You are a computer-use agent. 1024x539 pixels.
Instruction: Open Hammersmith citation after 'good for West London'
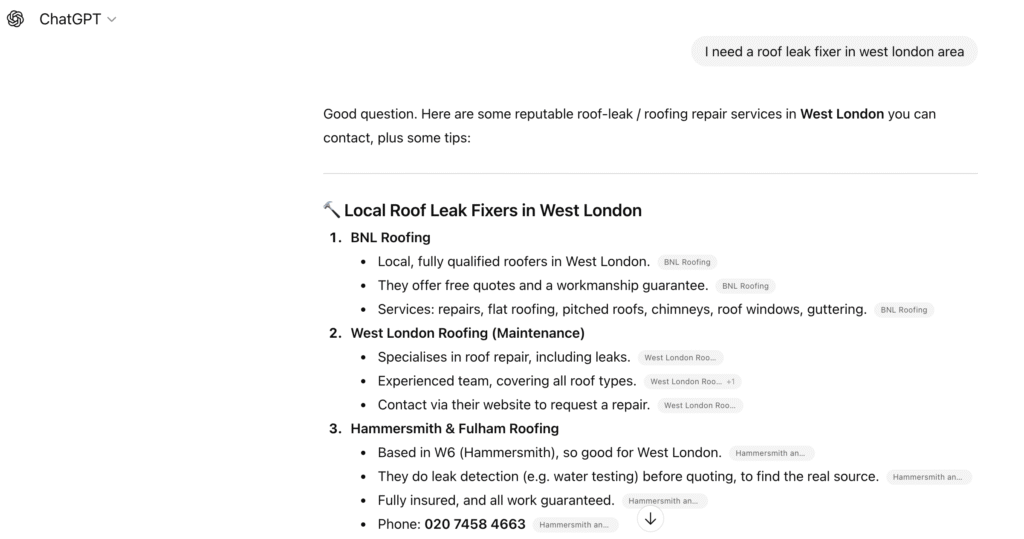point(771,453)
